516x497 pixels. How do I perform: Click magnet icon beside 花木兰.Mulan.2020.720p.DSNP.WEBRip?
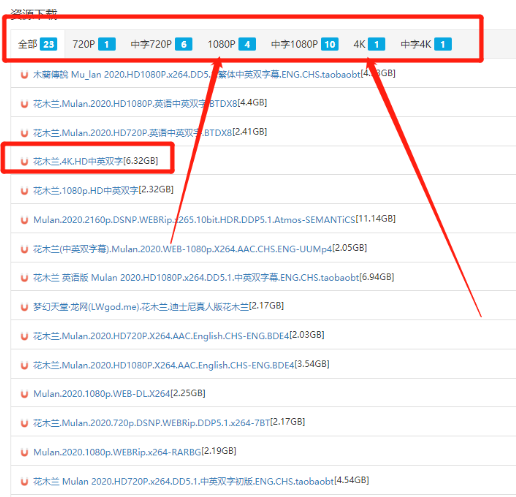(24, 423)
